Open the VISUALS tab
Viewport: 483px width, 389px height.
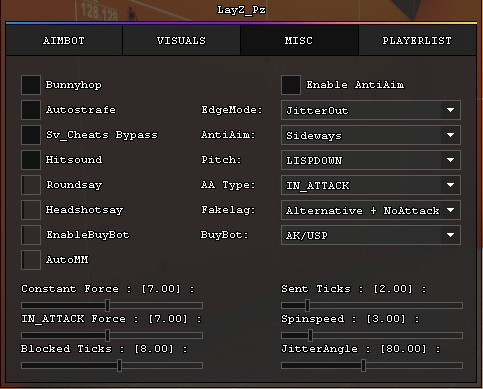[181, 40]
